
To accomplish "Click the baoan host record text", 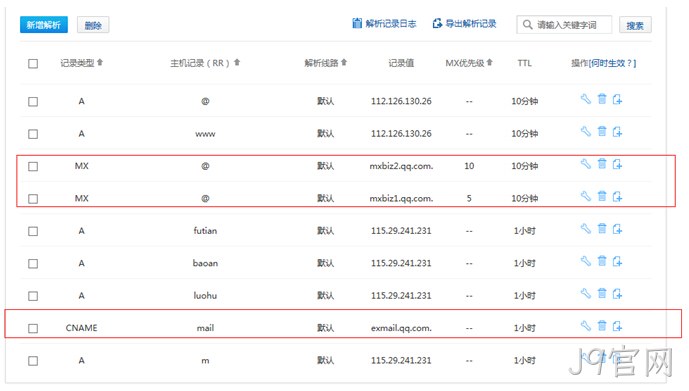I will pyautogui.click(x=205, y=263).
